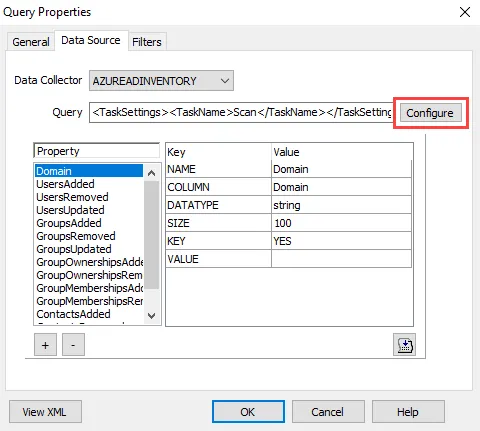The height and width of the screenshot is (431, 480).
Task: Click the COLUMN row value Domain
Action: (x=341, y=187)
